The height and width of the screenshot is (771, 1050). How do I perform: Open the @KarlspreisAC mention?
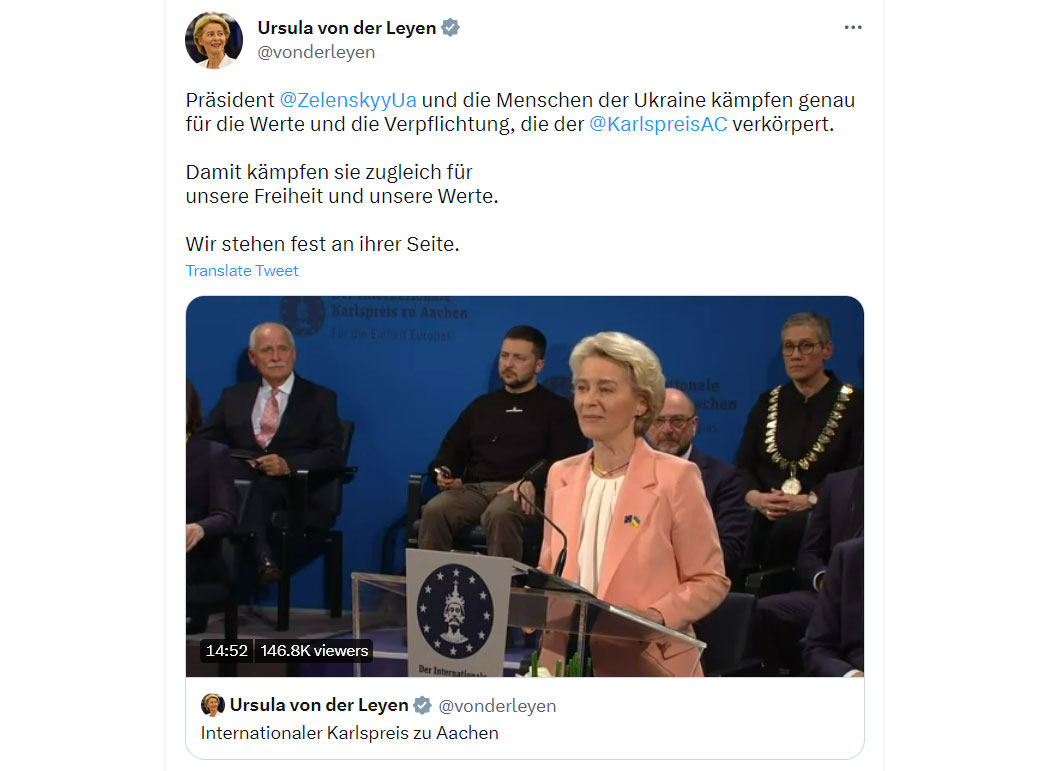pyautogui.click(x=658, y=124)
